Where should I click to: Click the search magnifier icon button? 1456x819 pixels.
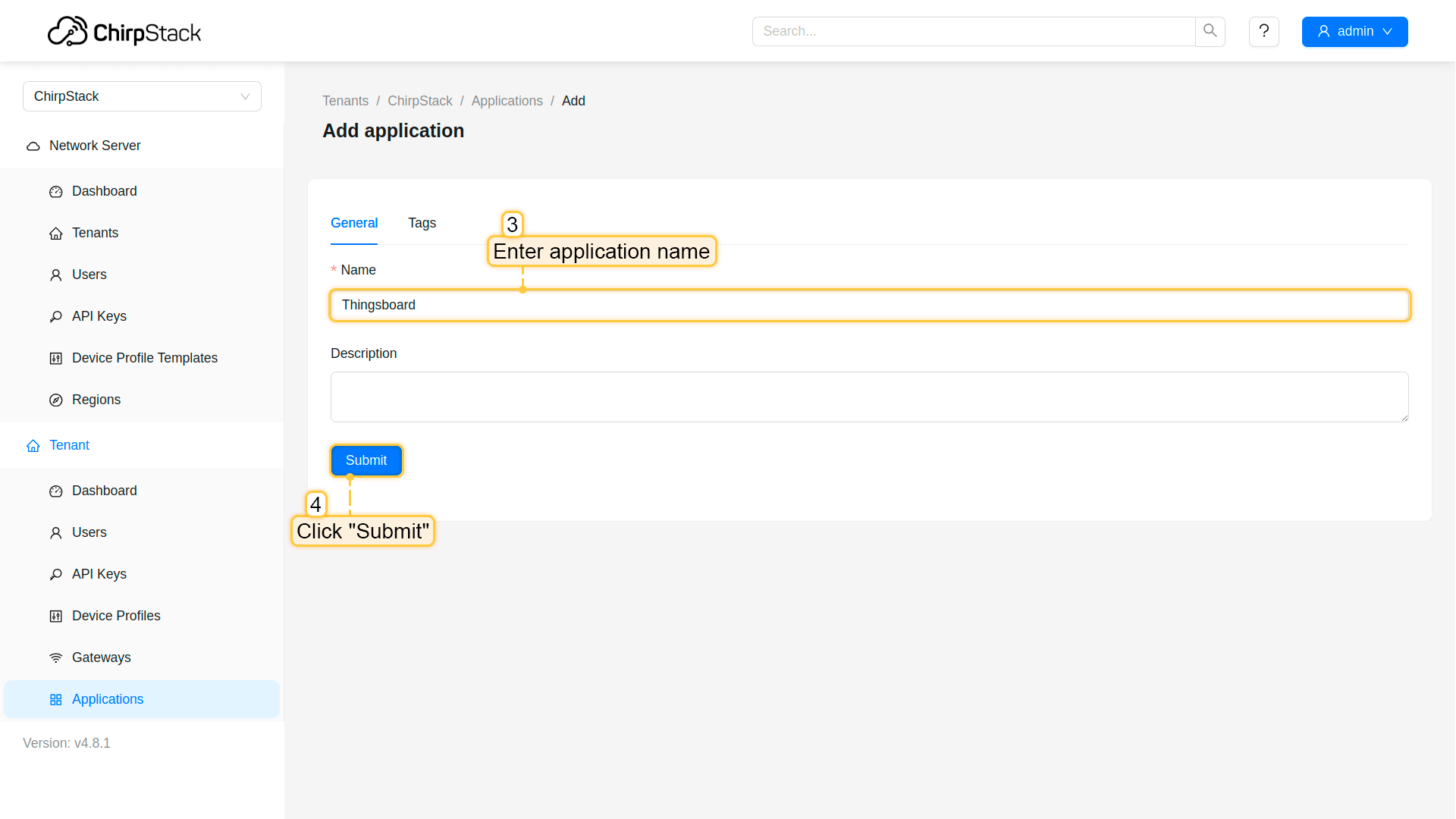tap(1210, 31)
